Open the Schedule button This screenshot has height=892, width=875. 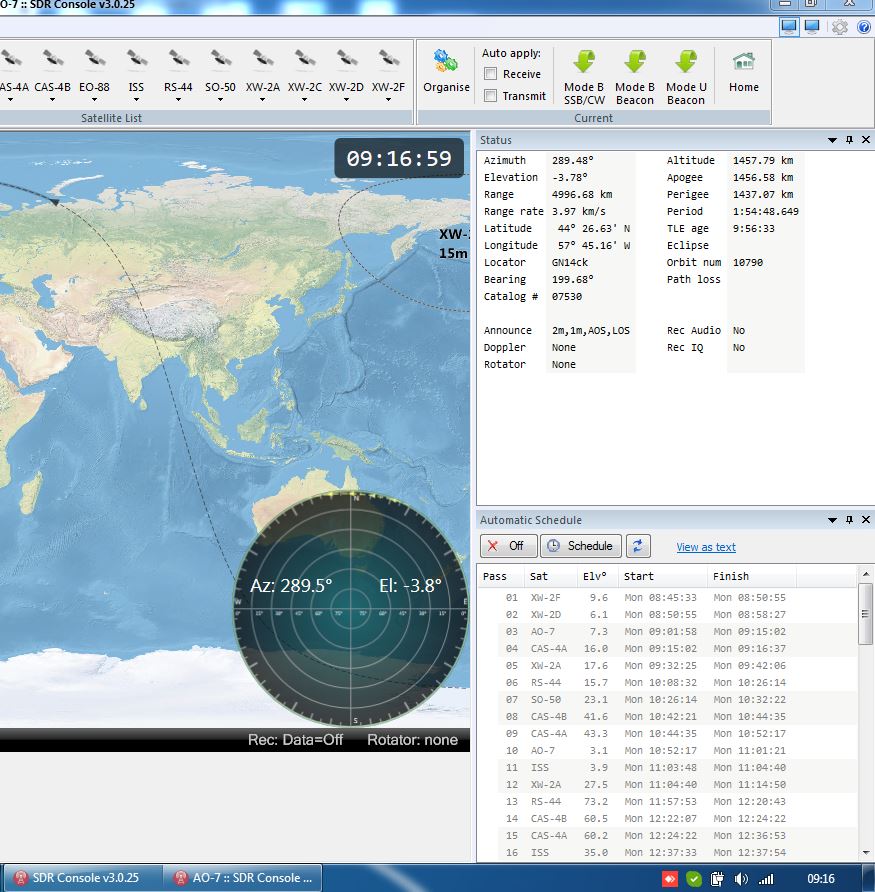pos(580,546)
